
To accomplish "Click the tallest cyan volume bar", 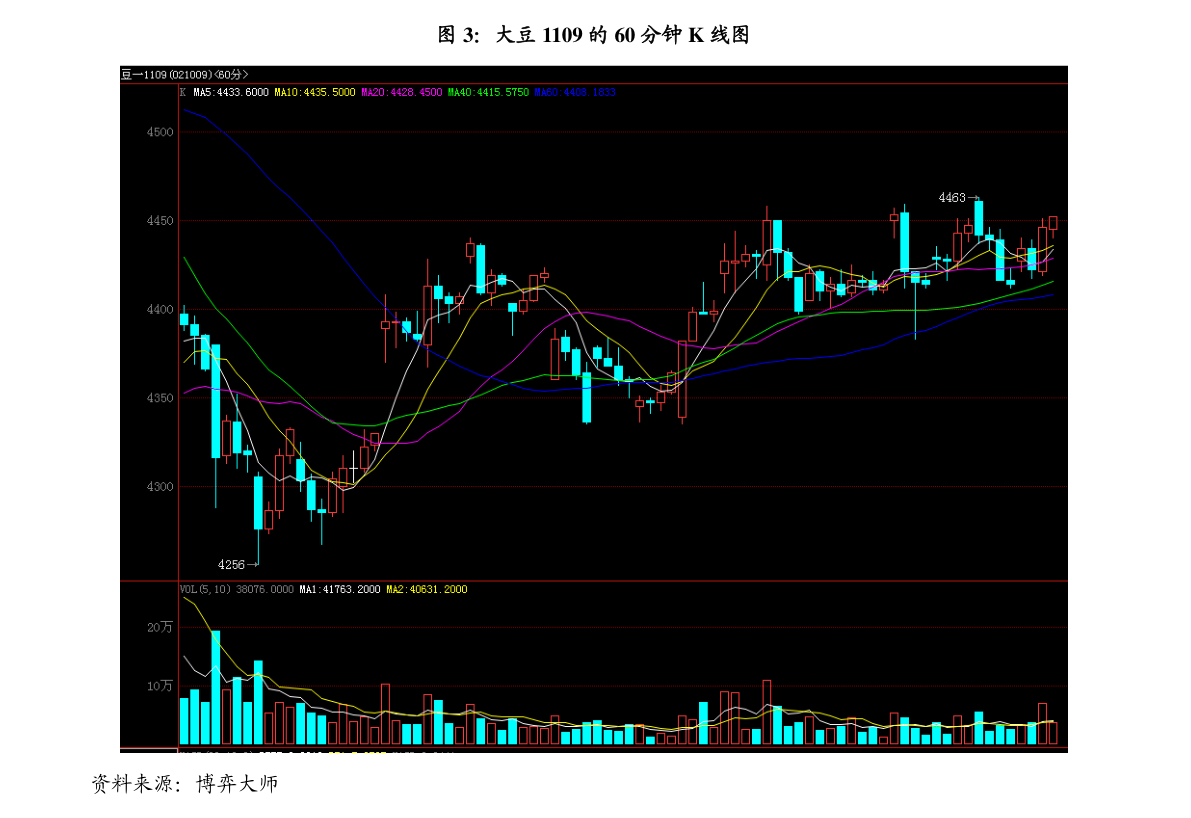I will [x=215, y=688].
